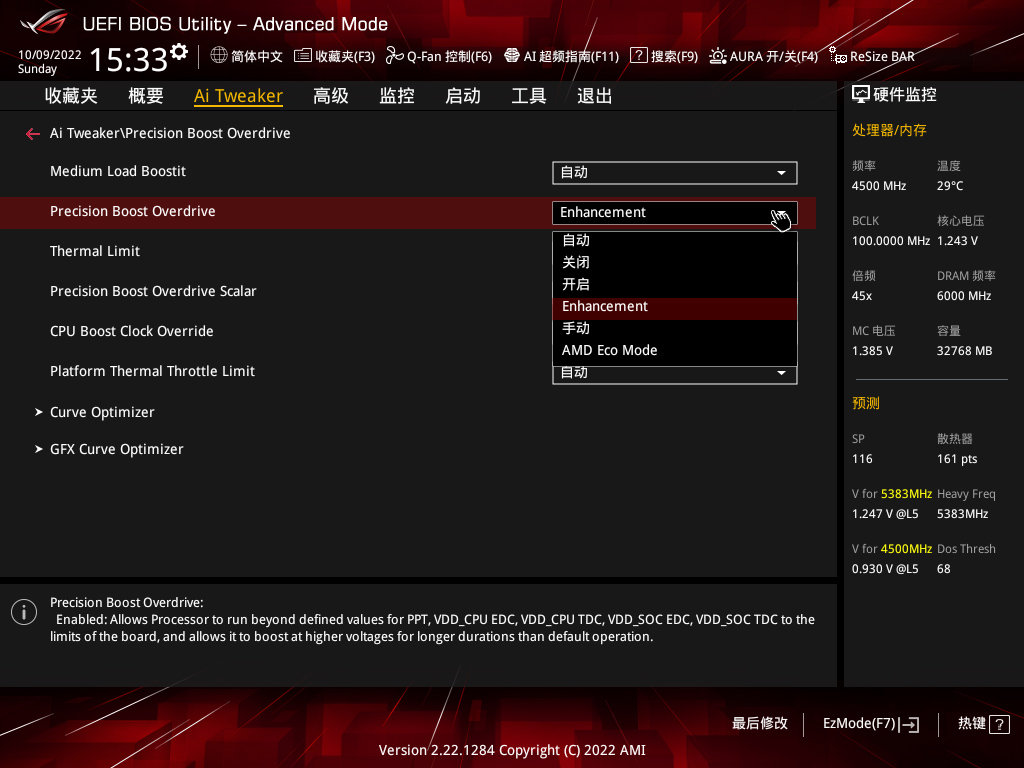Open the 退出 tab
Image resolution: width=1024 pixels, height=768 pixels.
coord(594,96)
